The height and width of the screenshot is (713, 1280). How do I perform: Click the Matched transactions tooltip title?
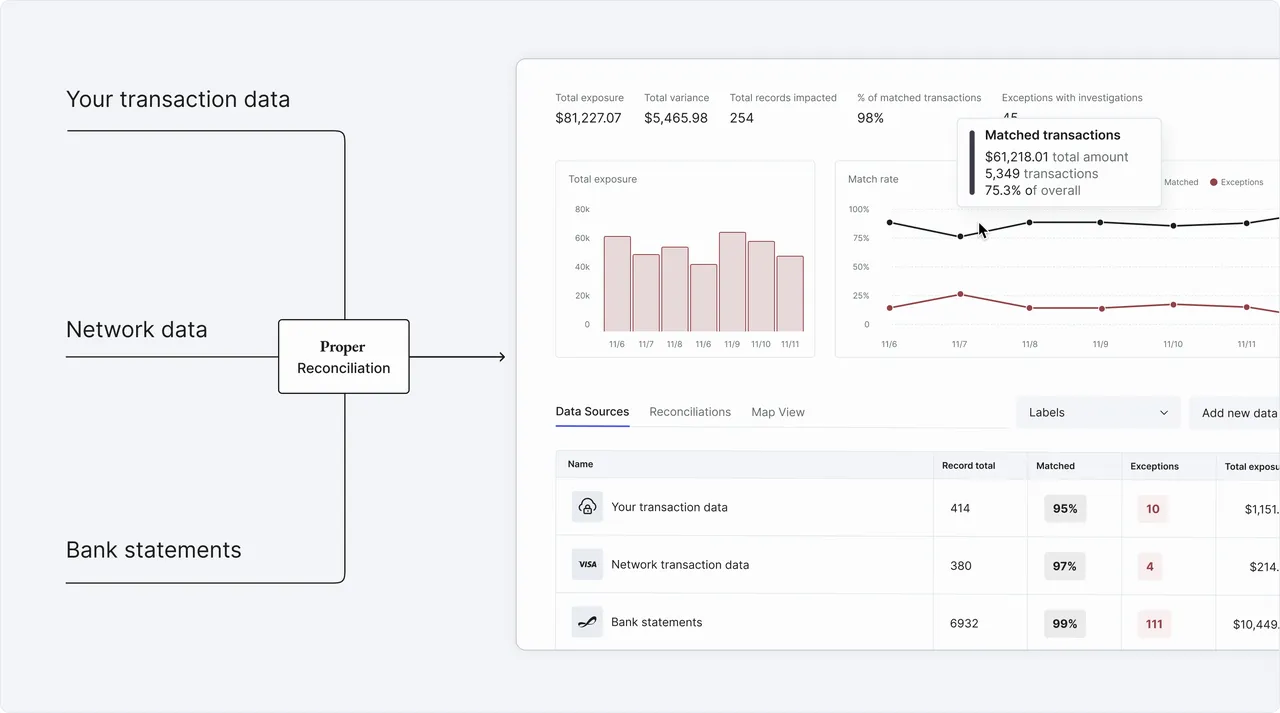tap(1052, 135)
